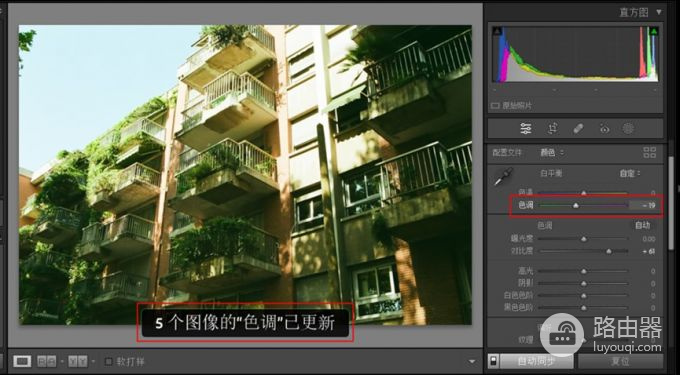
Task: Select the Healing bandage tool
Action: [x=578, y=128]
